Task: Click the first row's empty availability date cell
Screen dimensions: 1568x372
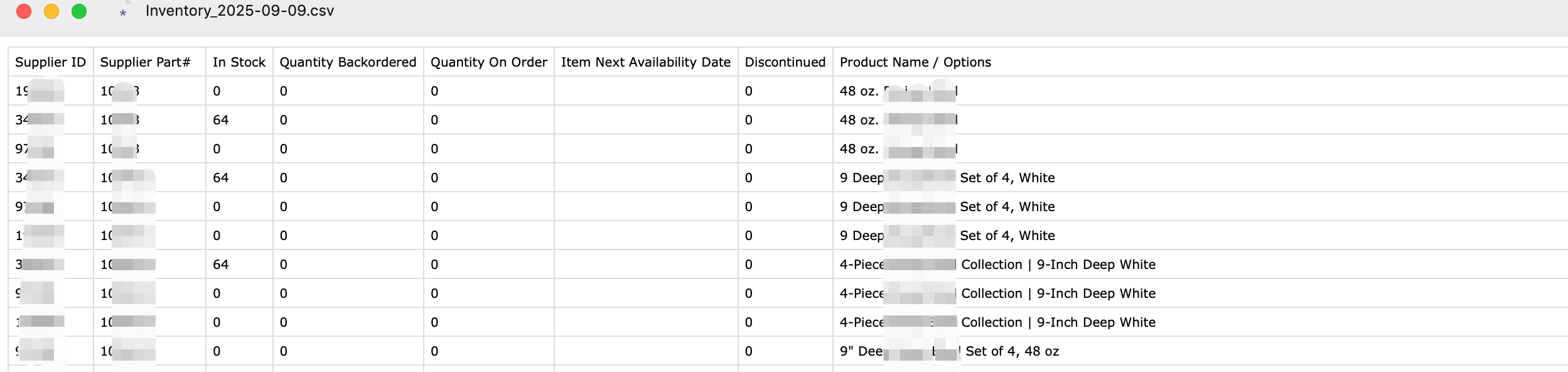Action: tap(645, 91)
